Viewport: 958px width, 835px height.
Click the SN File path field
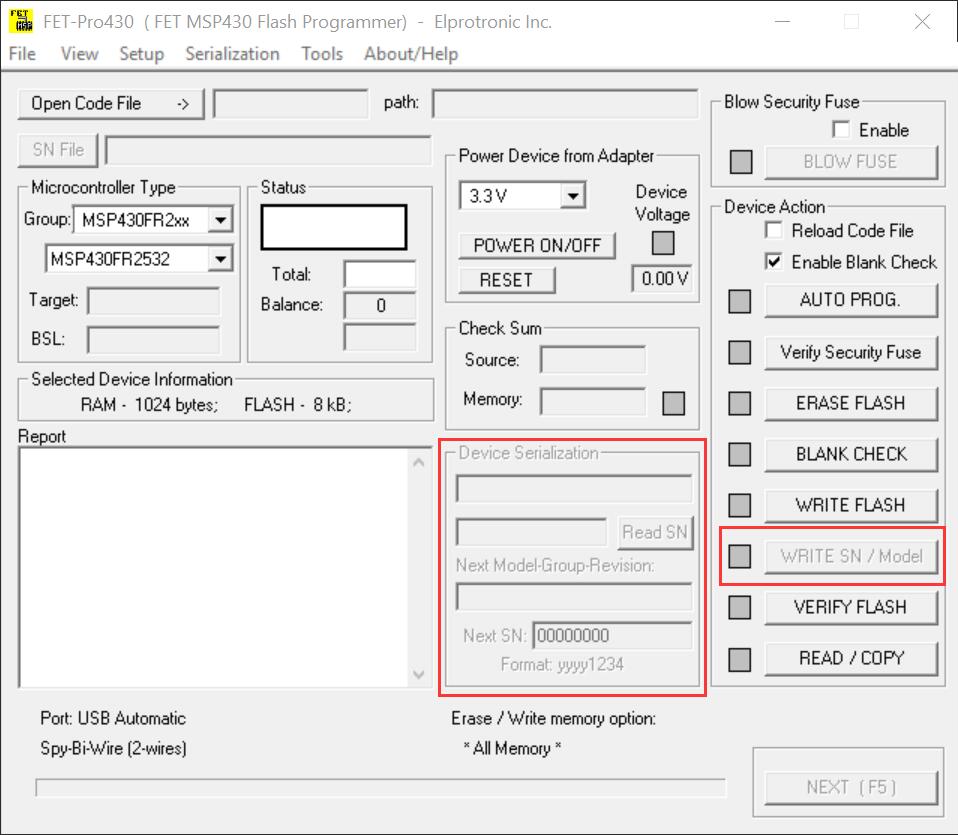coord(268,150)
